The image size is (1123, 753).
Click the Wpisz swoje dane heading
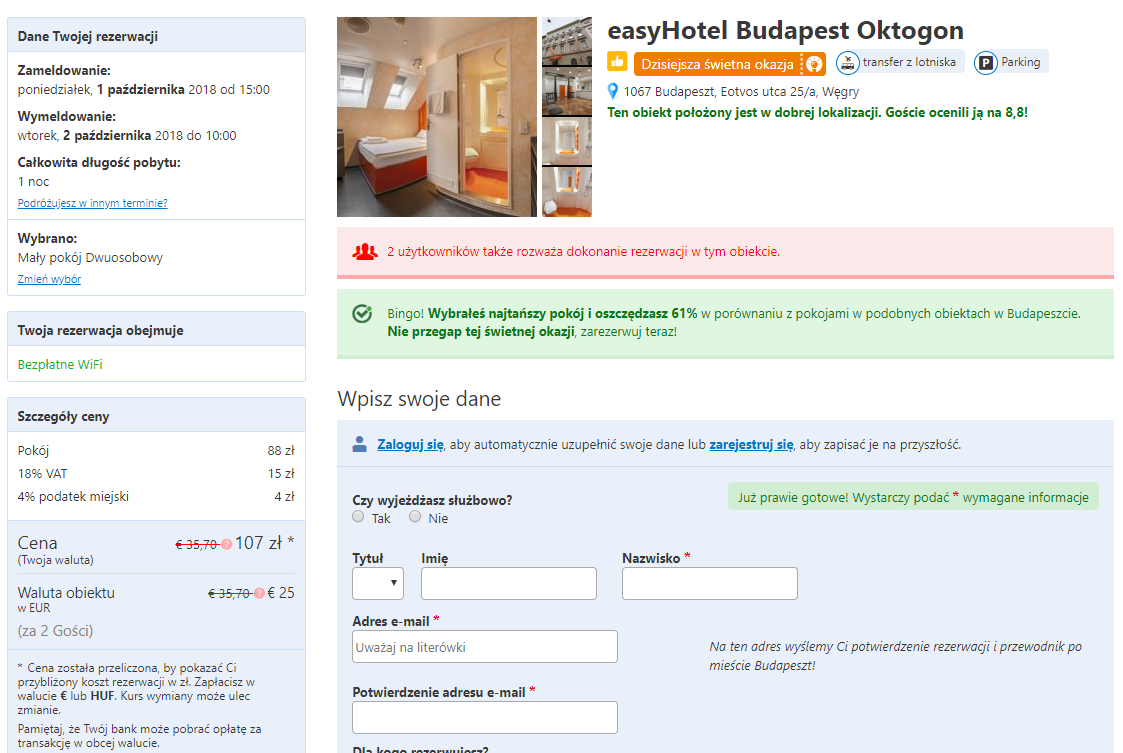419,399
